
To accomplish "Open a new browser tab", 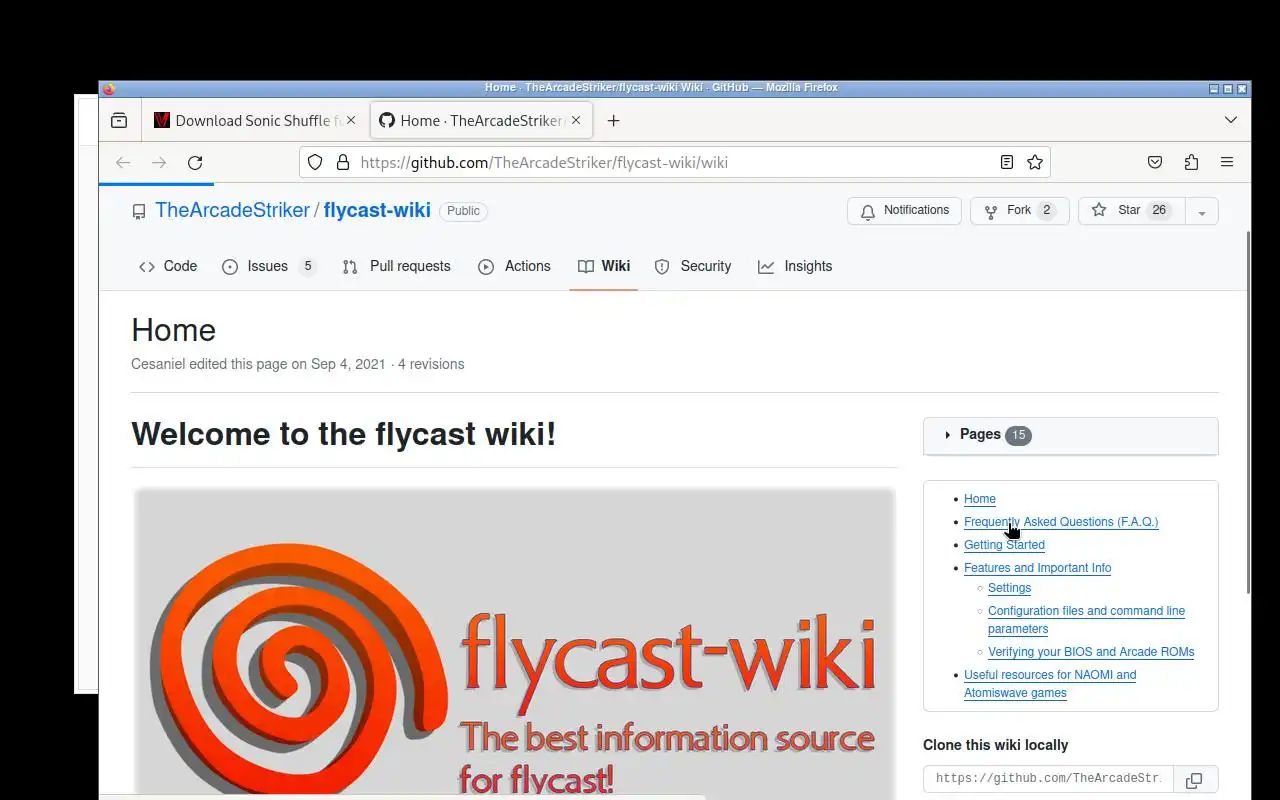I will pyautogui.click(x=614, y=120).
